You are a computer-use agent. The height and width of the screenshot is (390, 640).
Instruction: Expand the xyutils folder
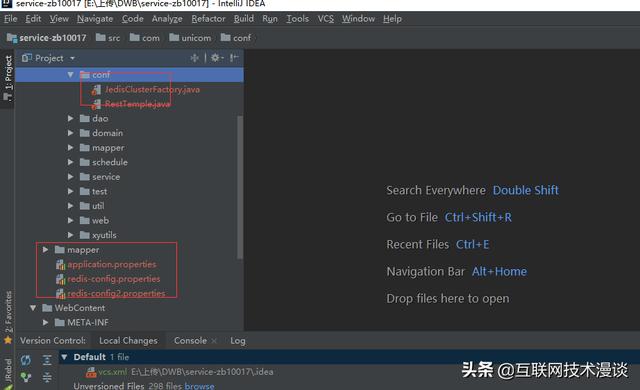71,235
